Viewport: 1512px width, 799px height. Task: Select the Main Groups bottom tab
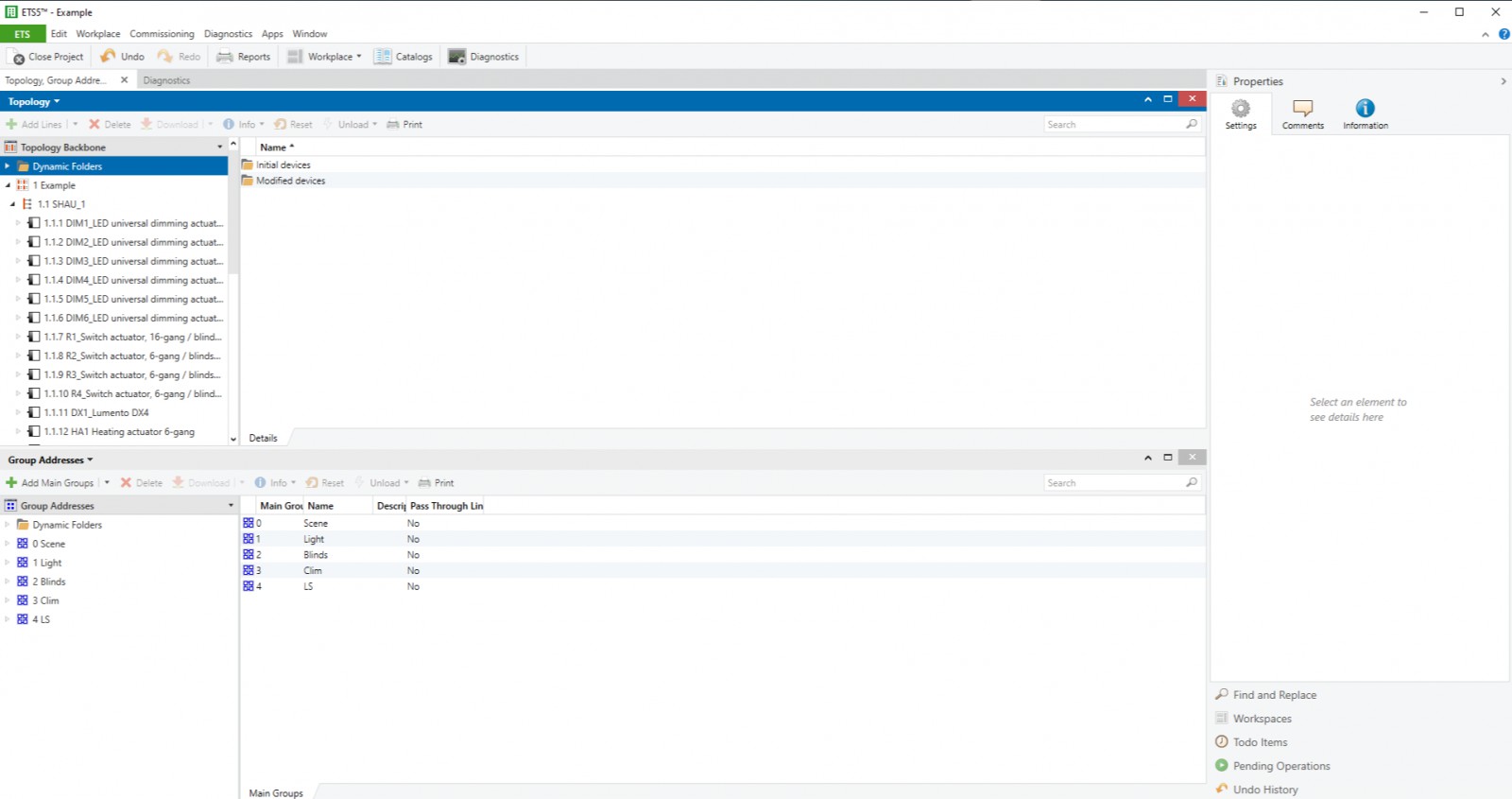point(276,793)
